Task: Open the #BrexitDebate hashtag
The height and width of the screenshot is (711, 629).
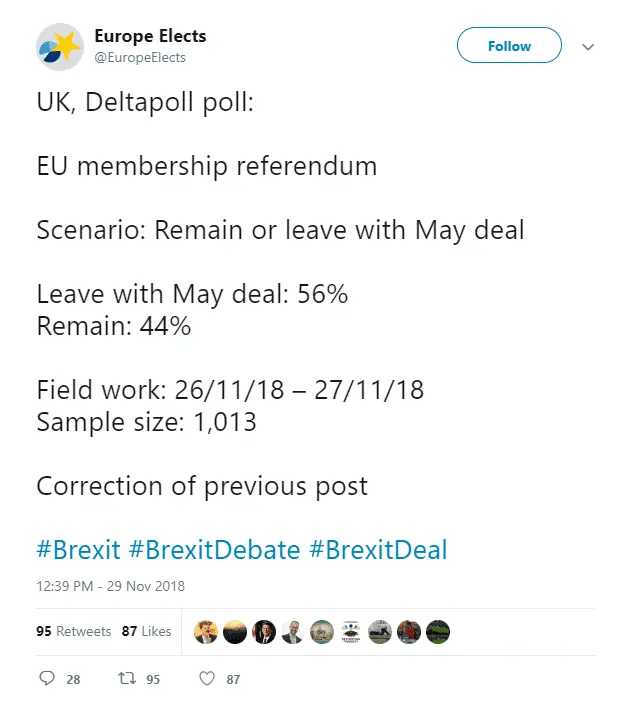Action: pyautogui.click(x=215, y=549)
